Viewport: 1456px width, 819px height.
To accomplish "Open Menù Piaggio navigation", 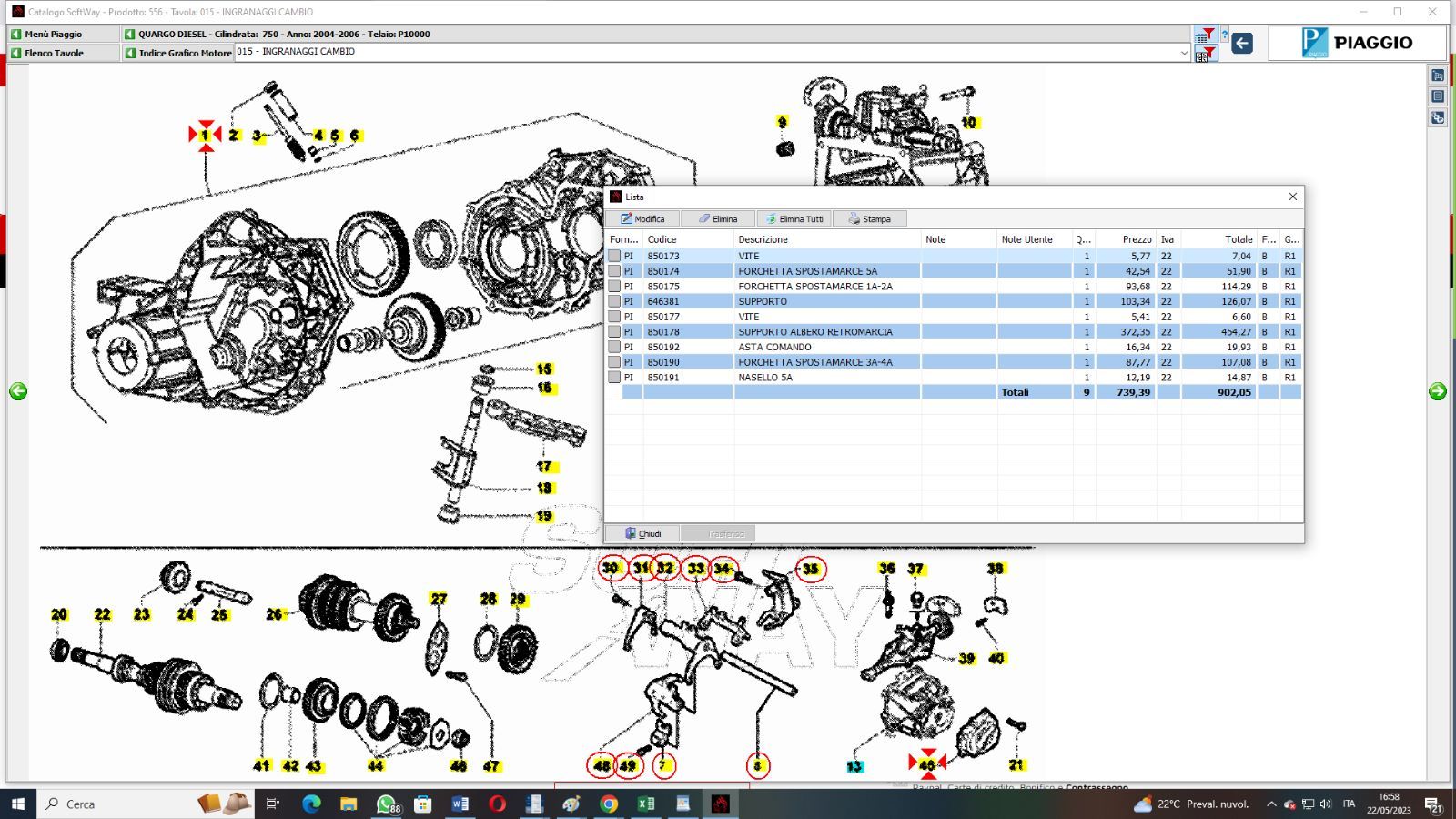I will 53,34.
